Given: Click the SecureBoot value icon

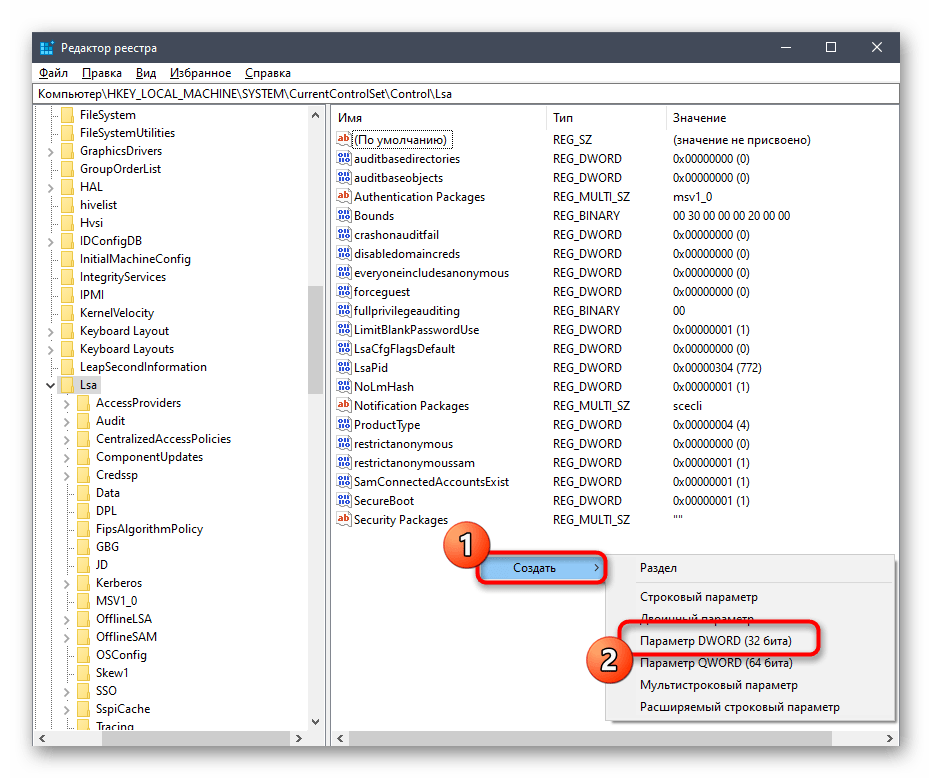Looking at the screenshot, I should (344, 501).
